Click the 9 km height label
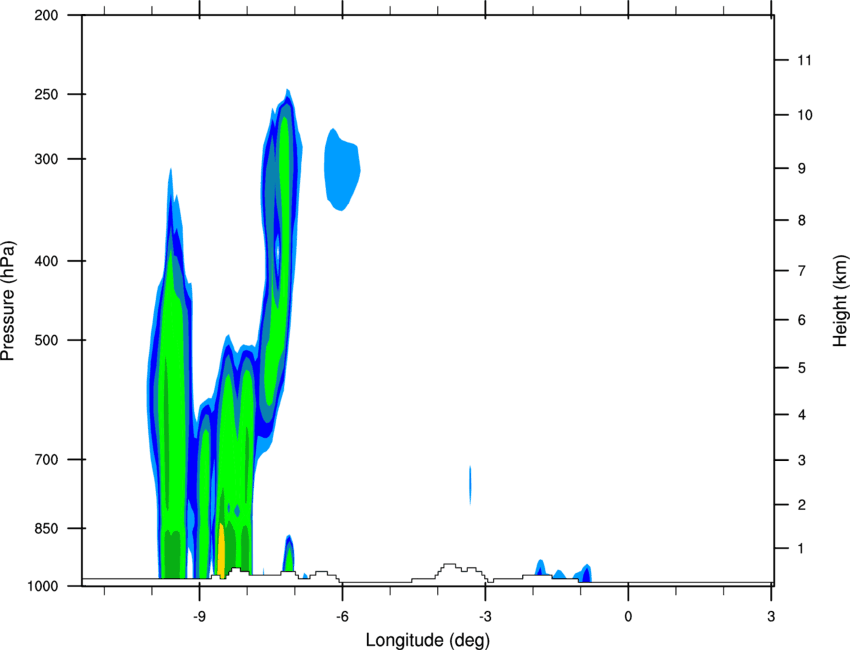850x650 pixels. pyautogui.click(x=801, y=169)
